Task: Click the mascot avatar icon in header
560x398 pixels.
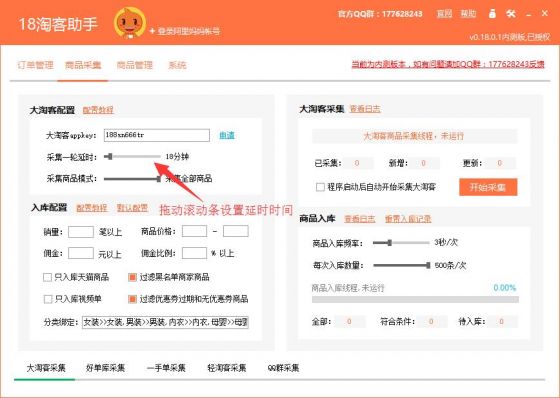Action: (130, 22)
